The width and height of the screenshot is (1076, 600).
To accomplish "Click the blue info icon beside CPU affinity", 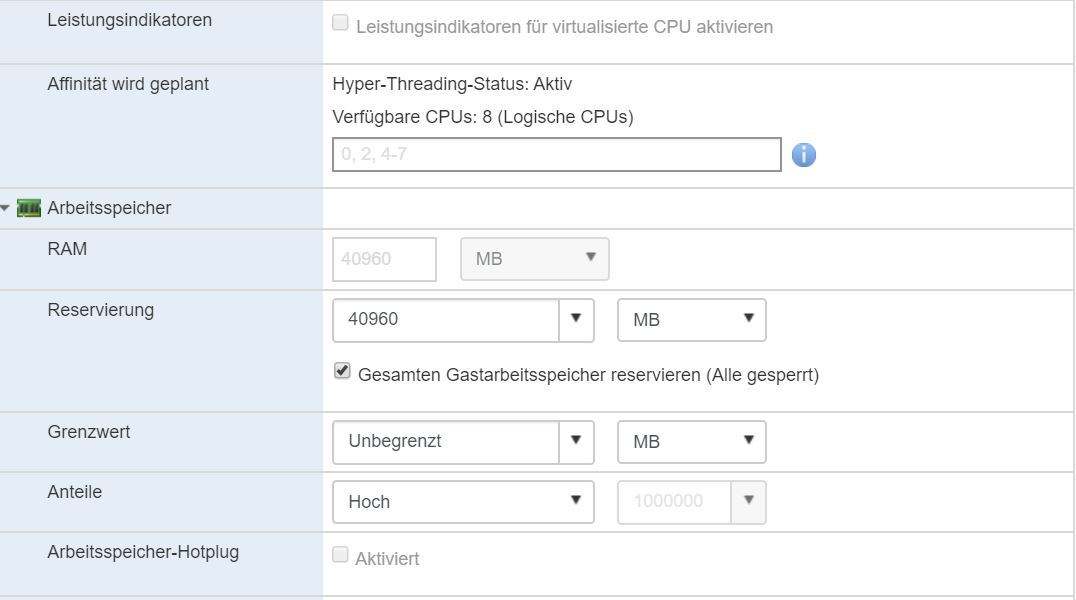I will [804, 155].
